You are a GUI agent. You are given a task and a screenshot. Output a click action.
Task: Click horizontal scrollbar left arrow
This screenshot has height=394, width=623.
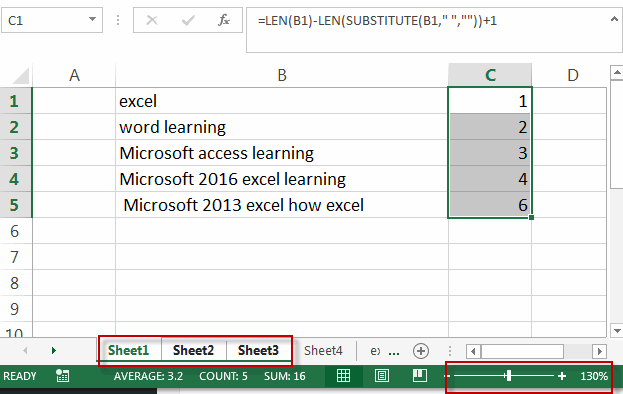[x=473, y=351]
